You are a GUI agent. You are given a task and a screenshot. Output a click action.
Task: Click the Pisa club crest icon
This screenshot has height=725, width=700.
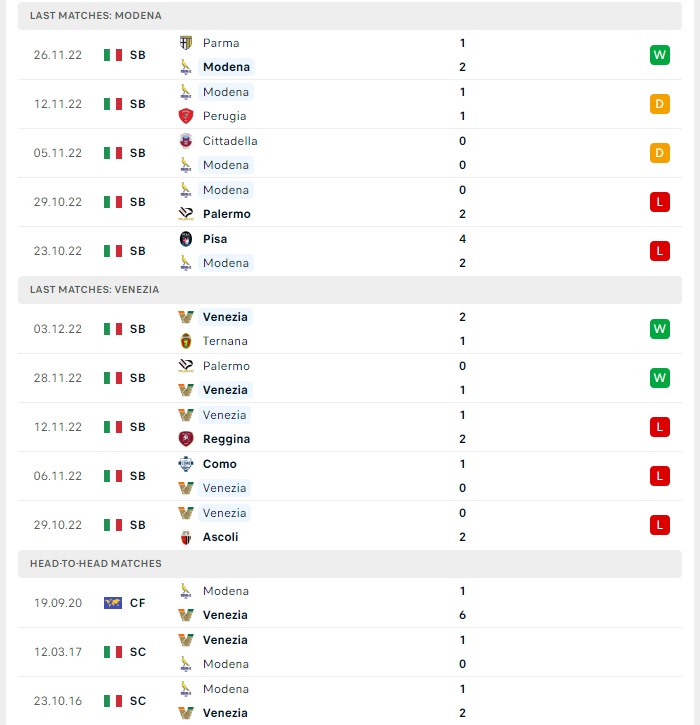pos(186,239)
